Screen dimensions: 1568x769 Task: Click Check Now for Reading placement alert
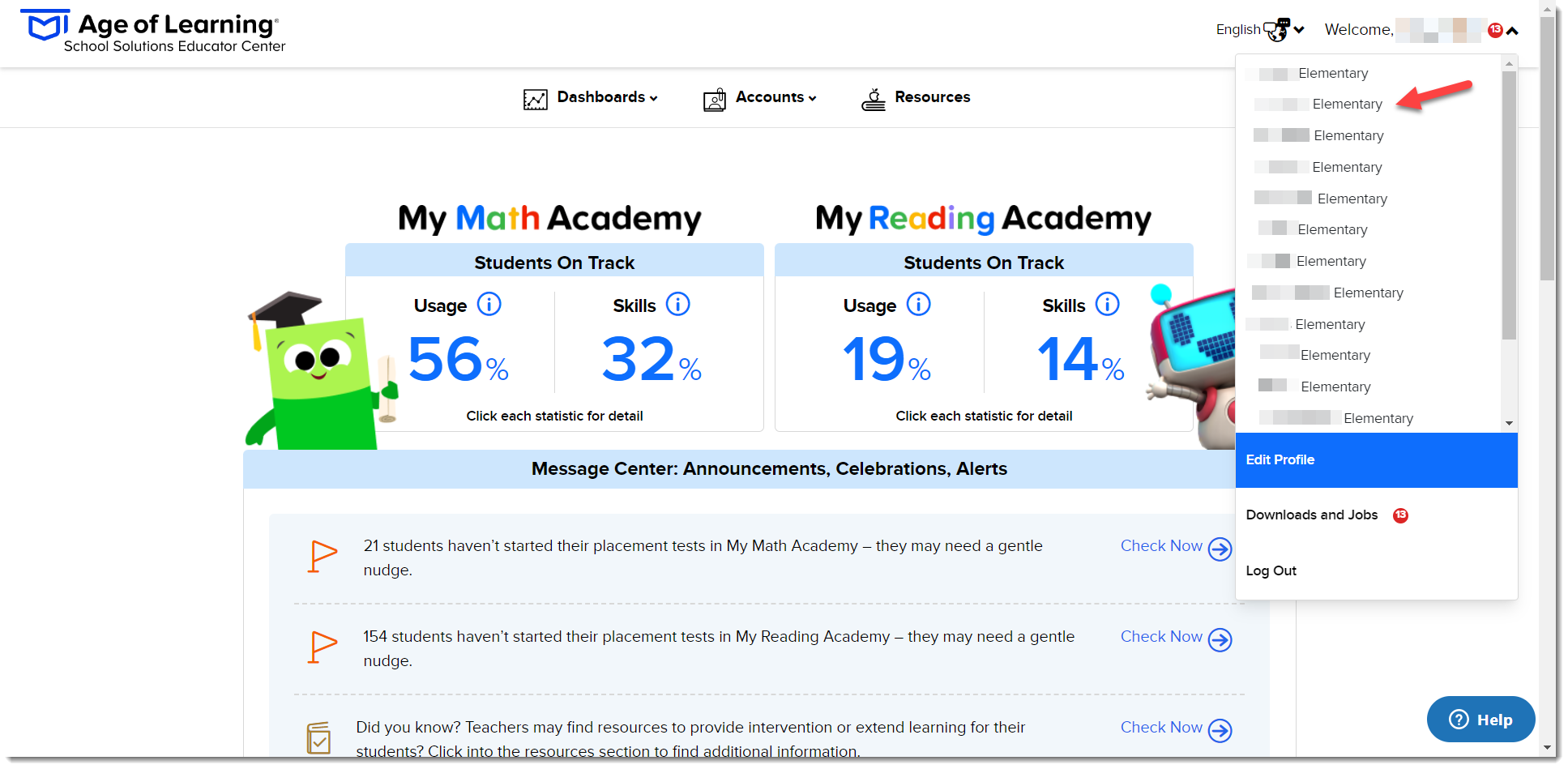click(1161, 637)
